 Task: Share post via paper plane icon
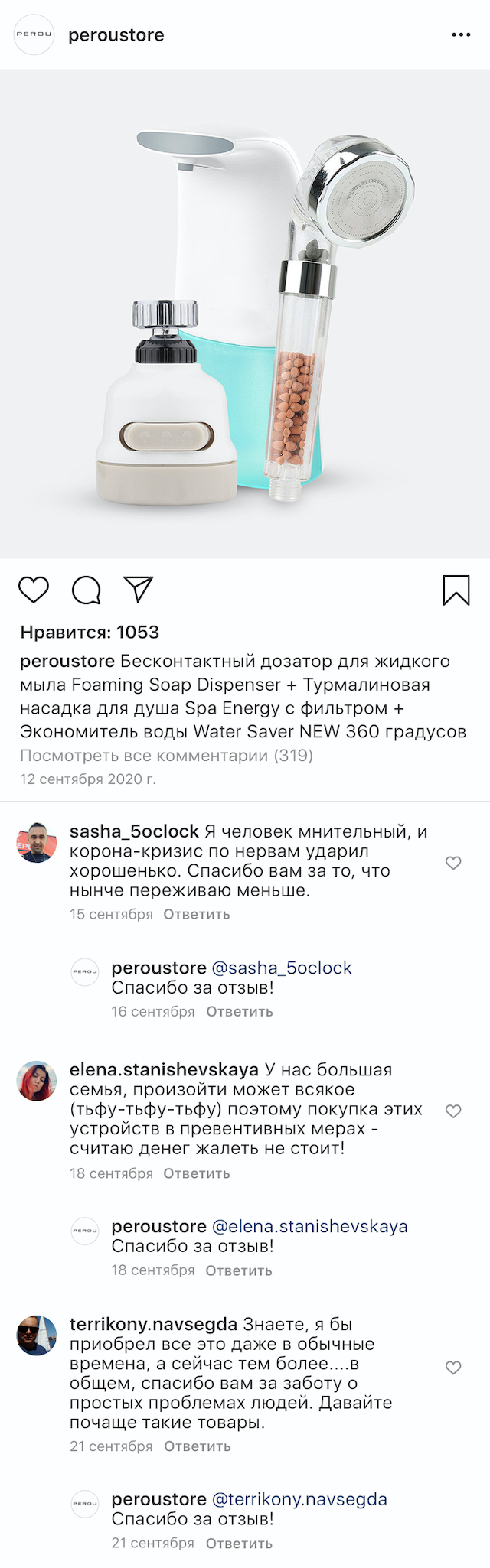point(139,589)
